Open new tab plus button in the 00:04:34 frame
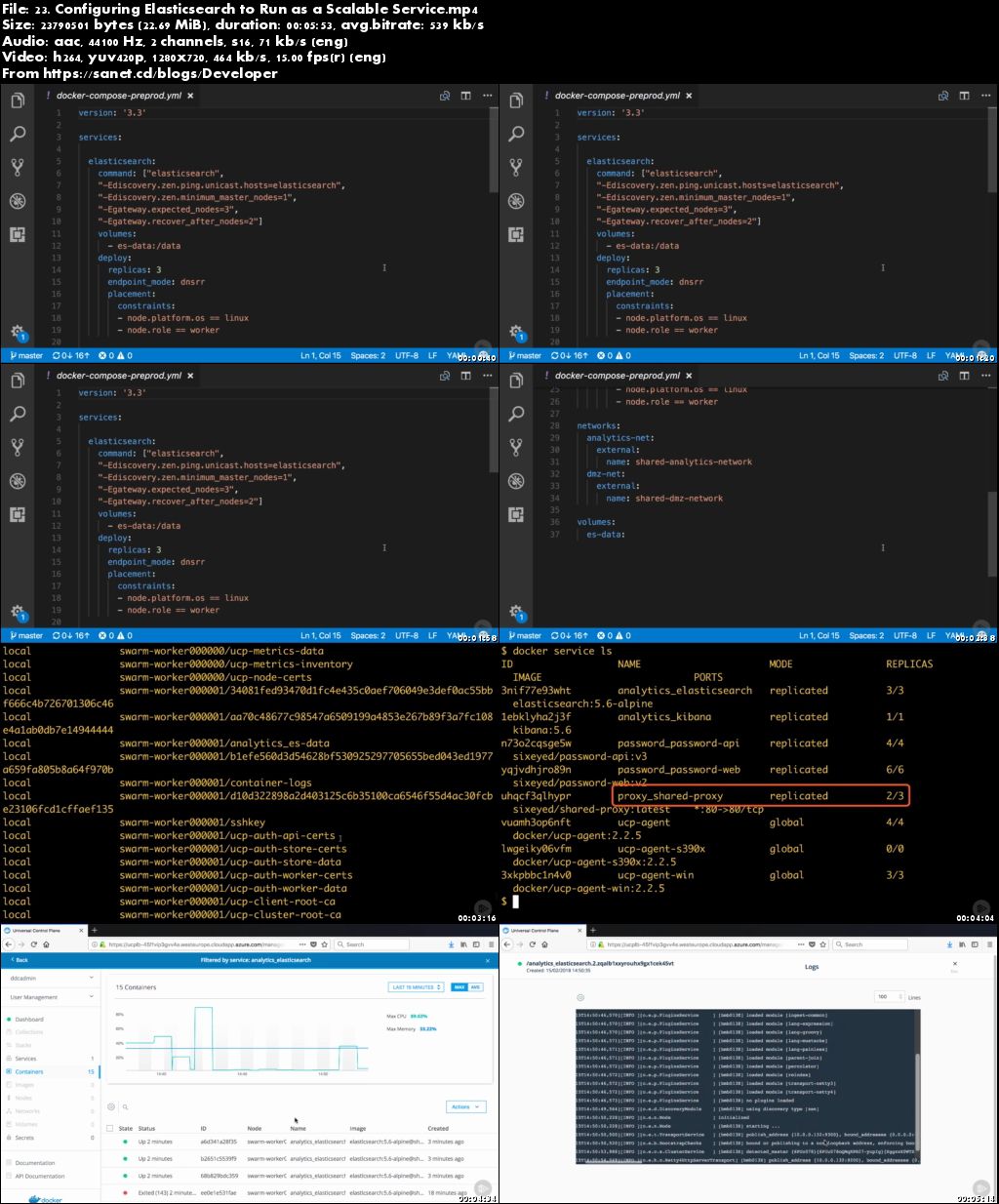 95,931
